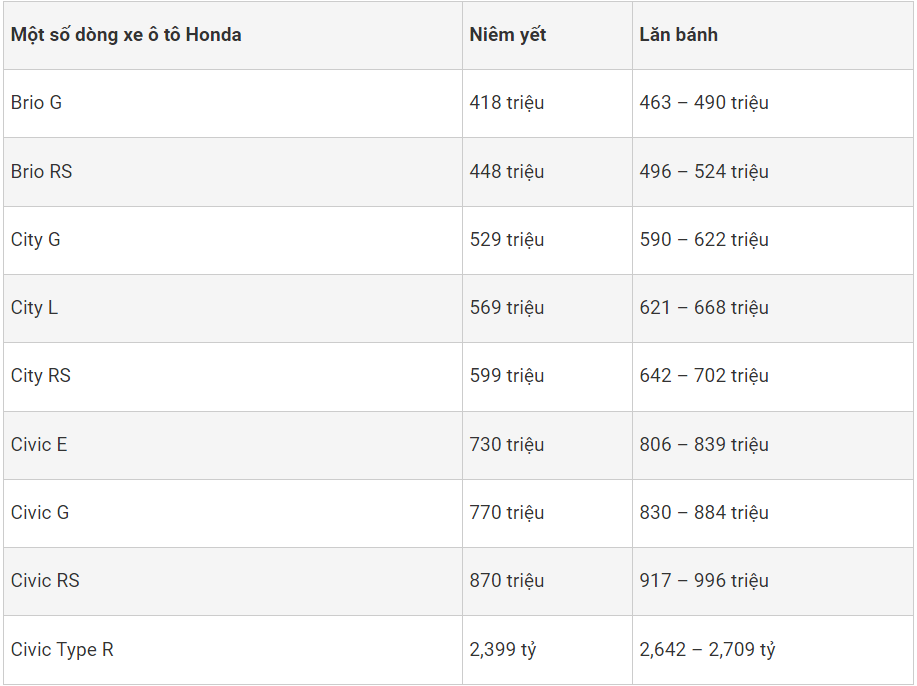Click the 'Lăn bánh' column header

pos(679,35)
